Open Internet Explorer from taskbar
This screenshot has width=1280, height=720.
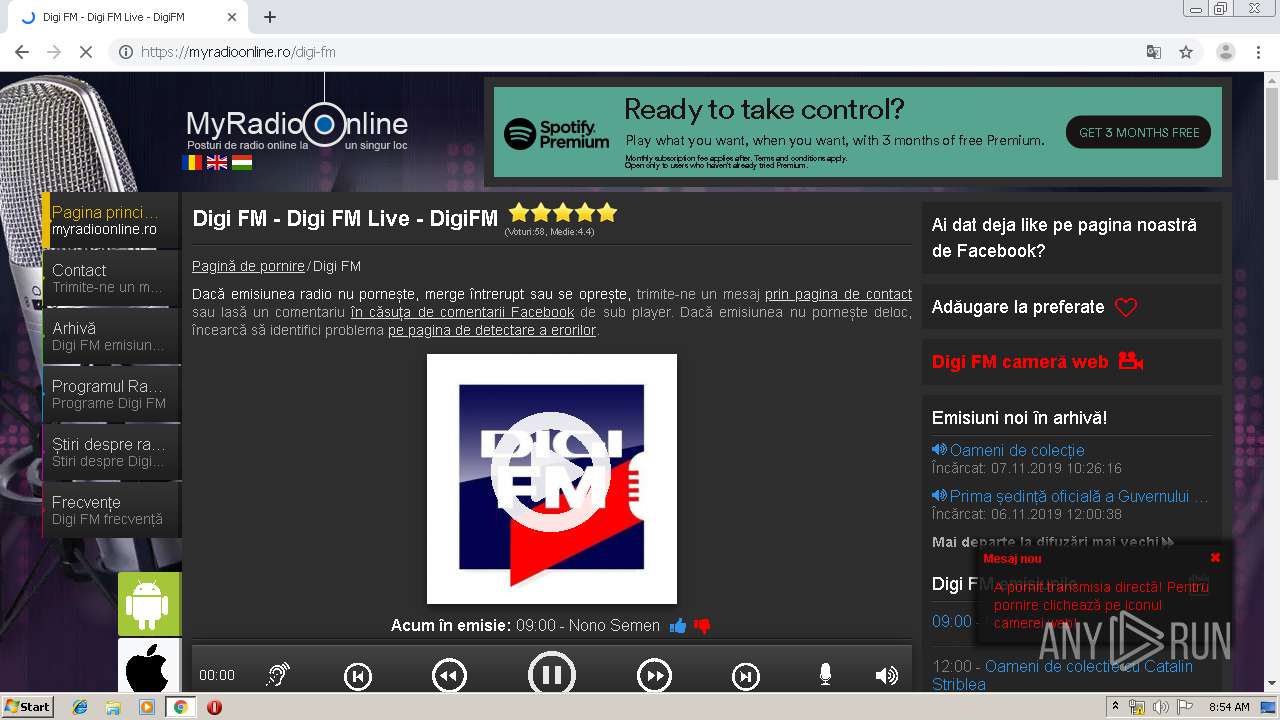pos(80,707)
